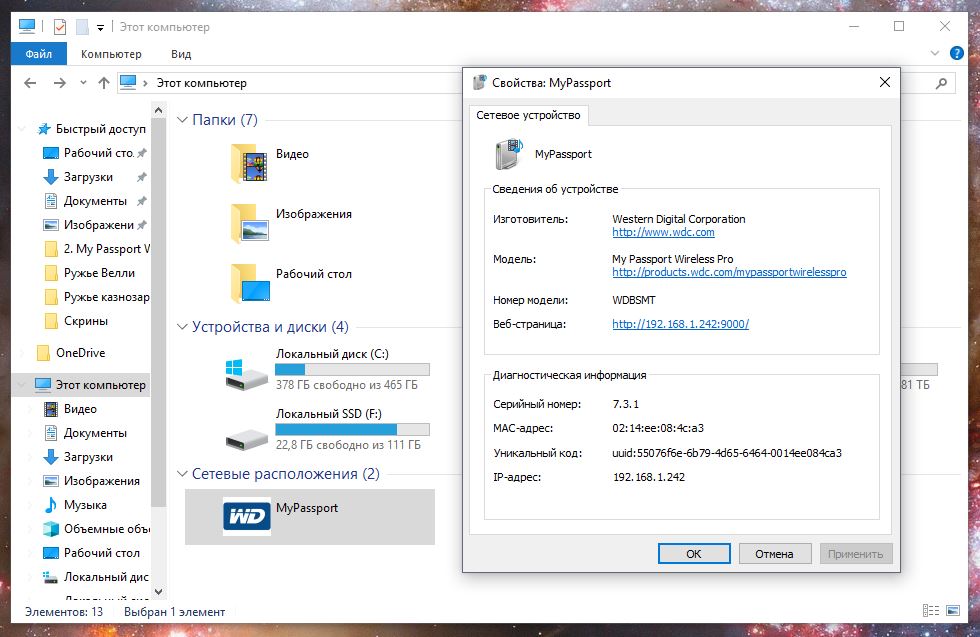Click the Применить button

pyautogui.click(x=856, y=553)
